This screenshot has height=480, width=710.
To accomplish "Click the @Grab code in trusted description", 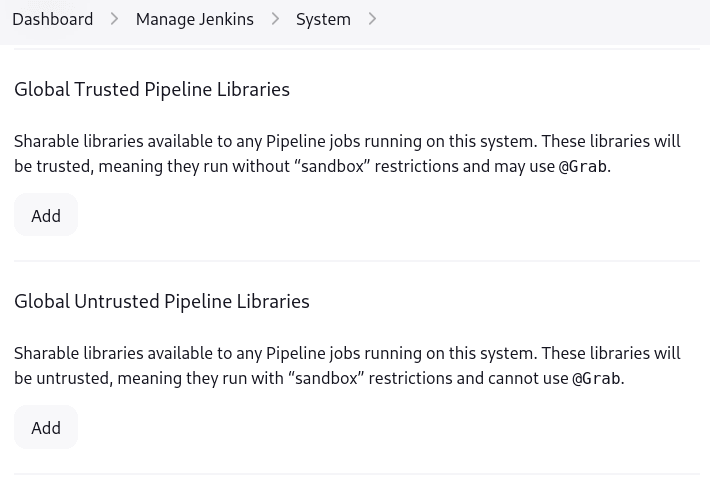I will 582,167.
